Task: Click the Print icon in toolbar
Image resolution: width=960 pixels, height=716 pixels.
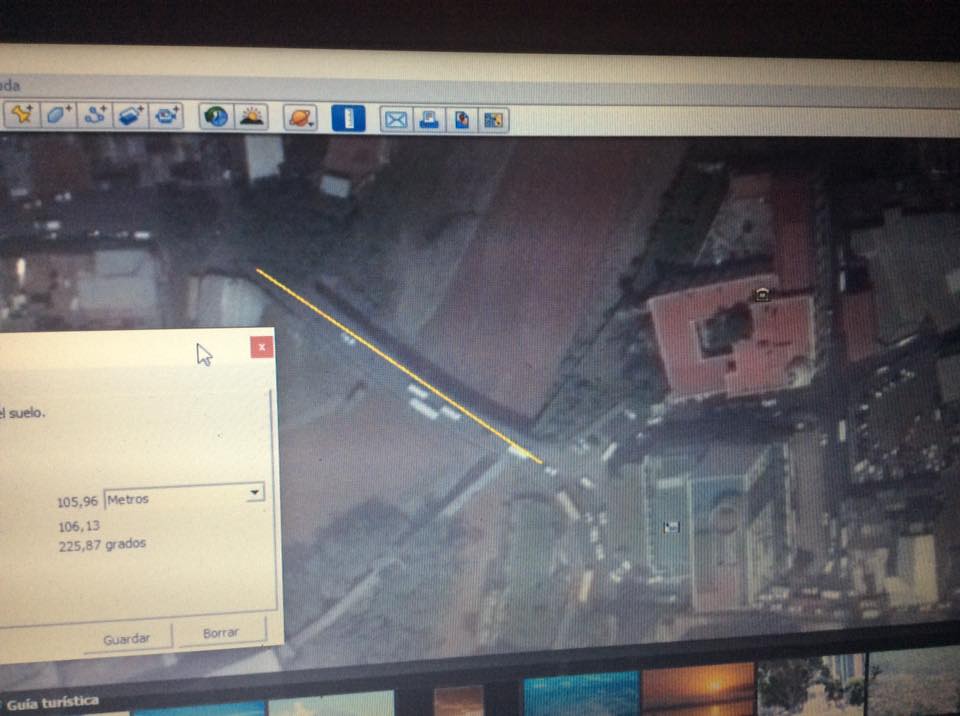Action: pos(429,120)
